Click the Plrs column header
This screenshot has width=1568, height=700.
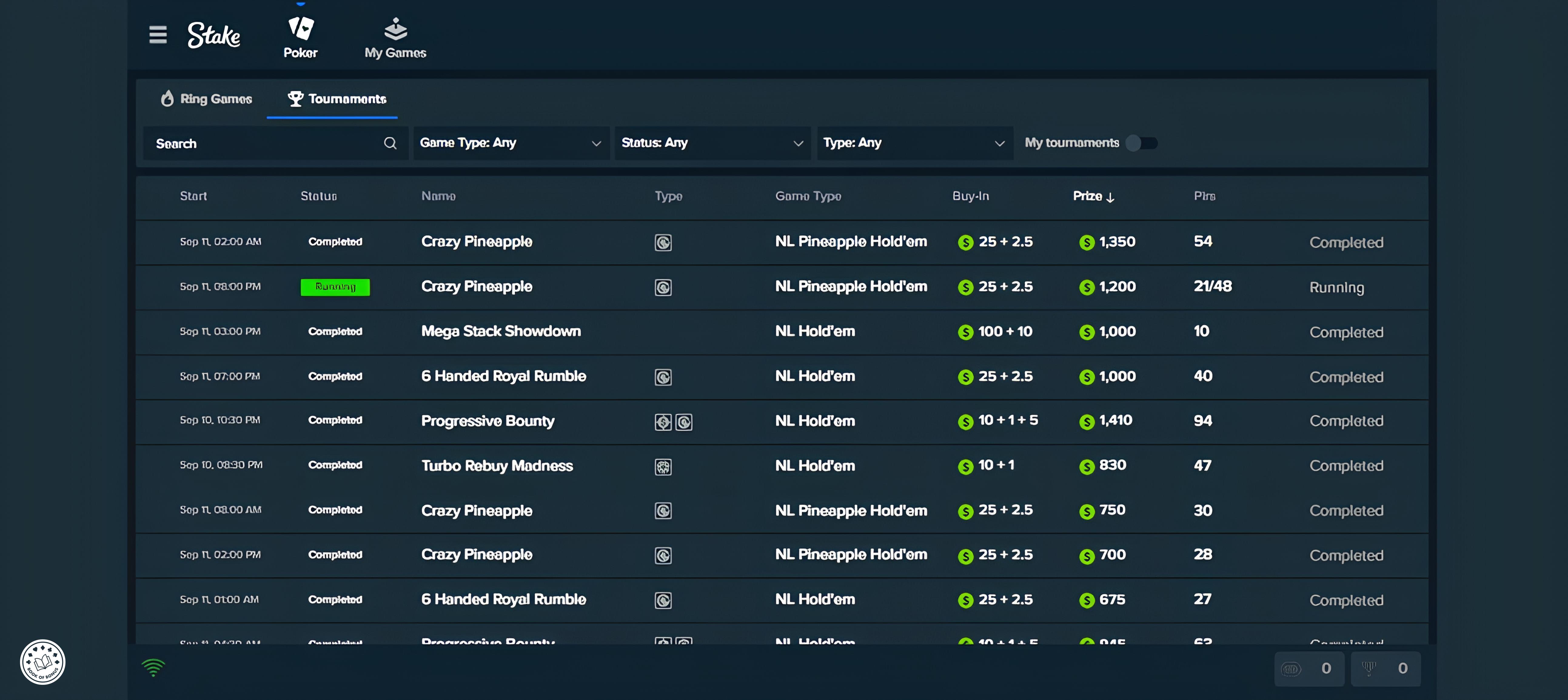1204,196
